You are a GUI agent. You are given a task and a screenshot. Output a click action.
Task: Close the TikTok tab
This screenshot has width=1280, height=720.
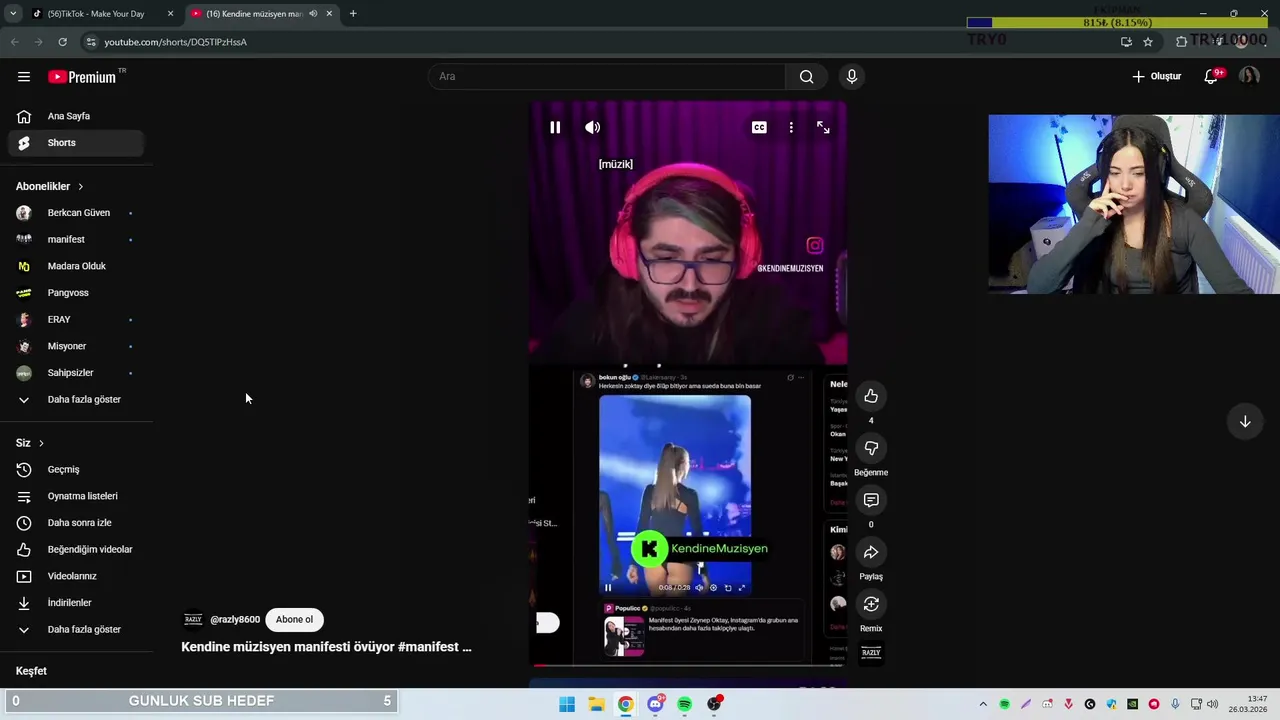click(170, 14)
